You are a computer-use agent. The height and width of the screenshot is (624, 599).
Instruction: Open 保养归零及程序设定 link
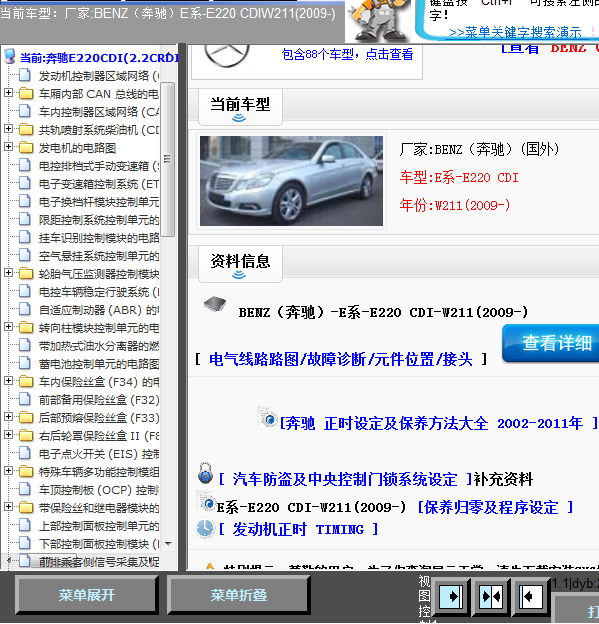pos(496,507)
